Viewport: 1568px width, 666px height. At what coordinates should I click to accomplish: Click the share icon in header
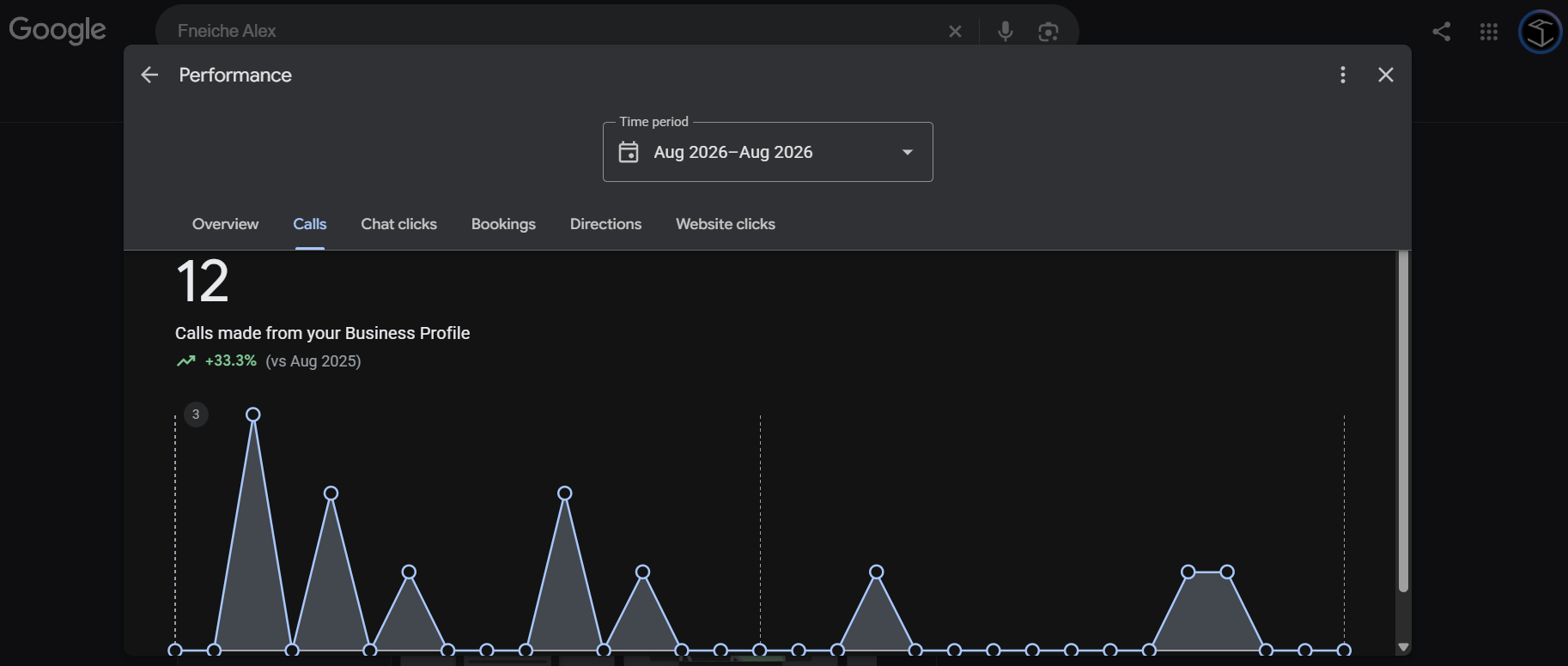[x=1442, y=32]
